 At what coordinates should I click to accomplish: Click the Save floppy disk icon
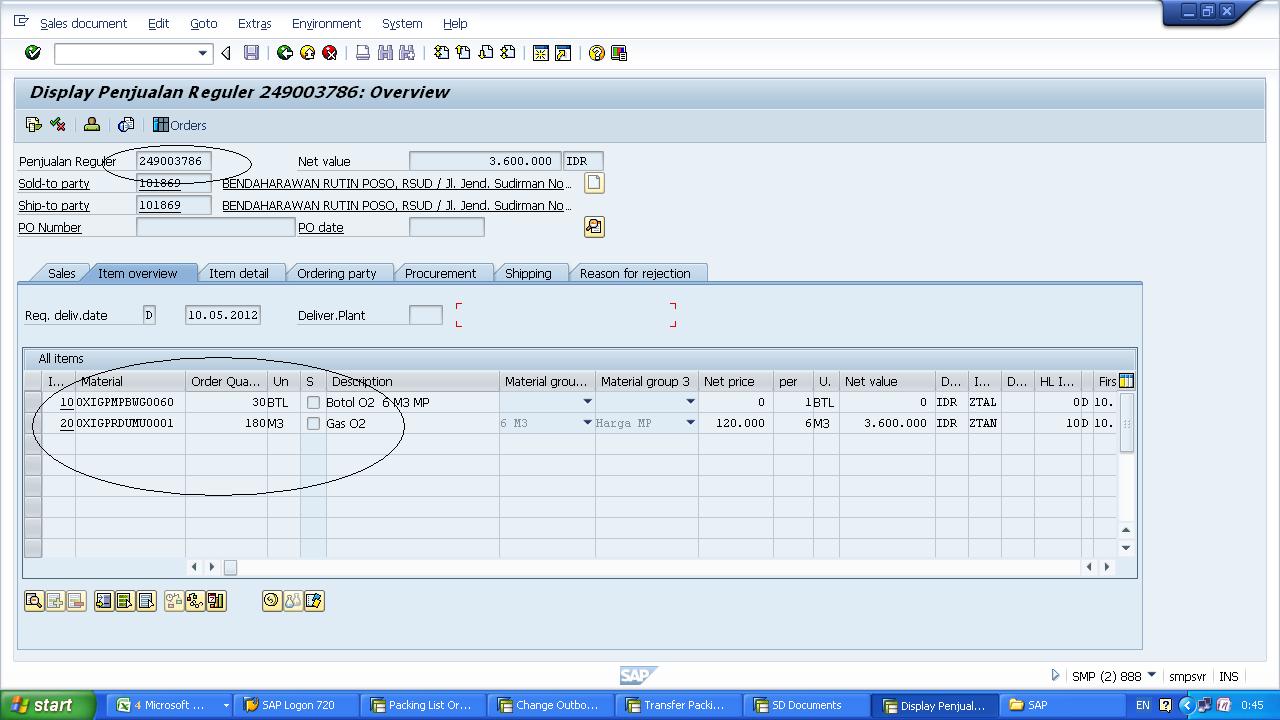[x=251, y=53]
